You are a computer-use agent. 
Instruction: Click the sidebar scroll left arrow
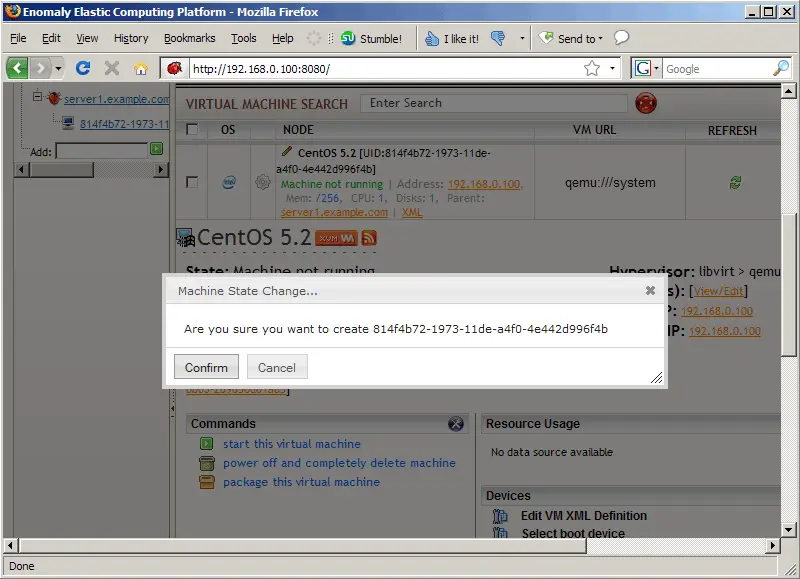pyautogui.click(x=21, y=169)
